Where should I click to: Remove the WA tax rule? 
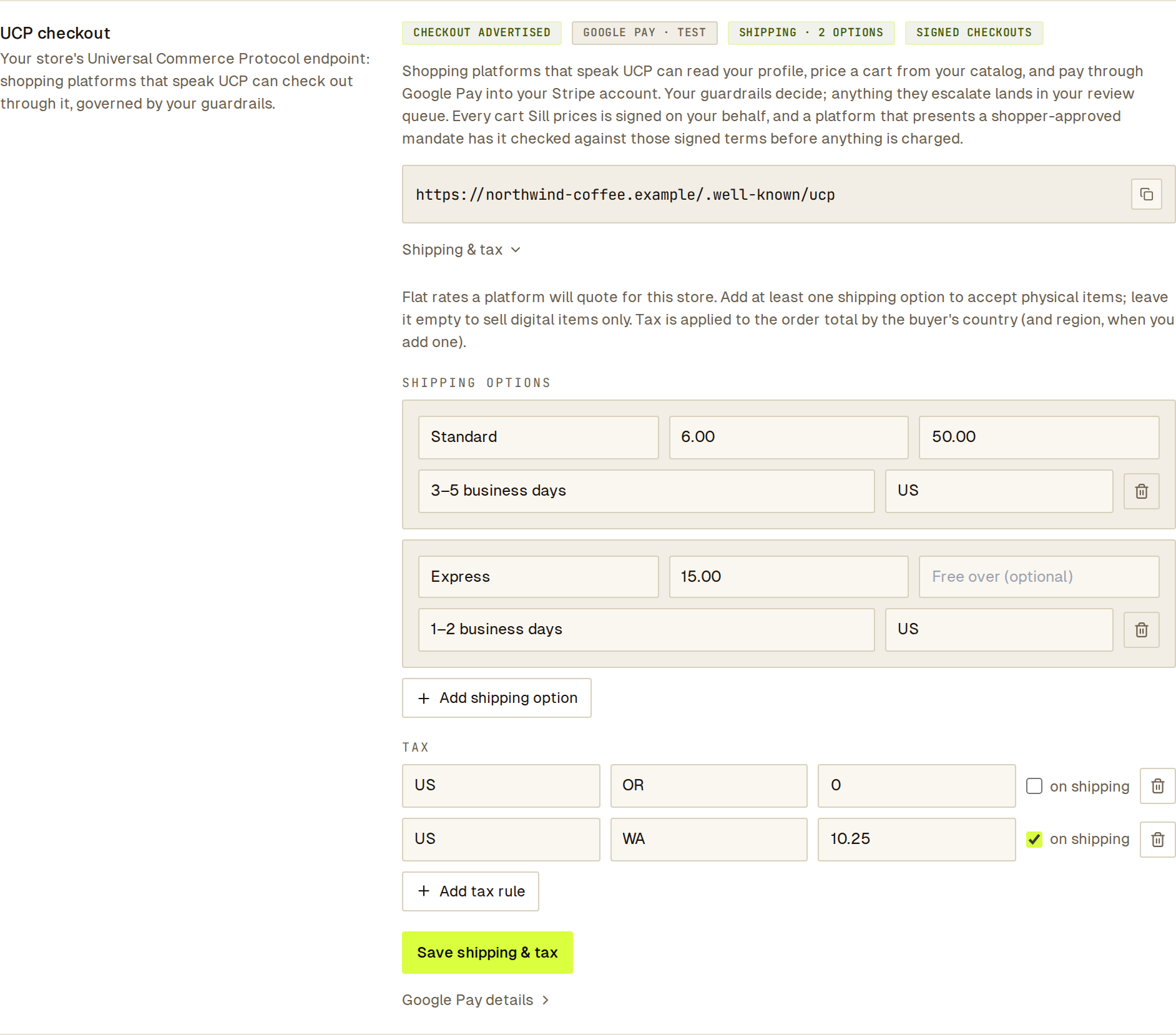point(1157,840)
